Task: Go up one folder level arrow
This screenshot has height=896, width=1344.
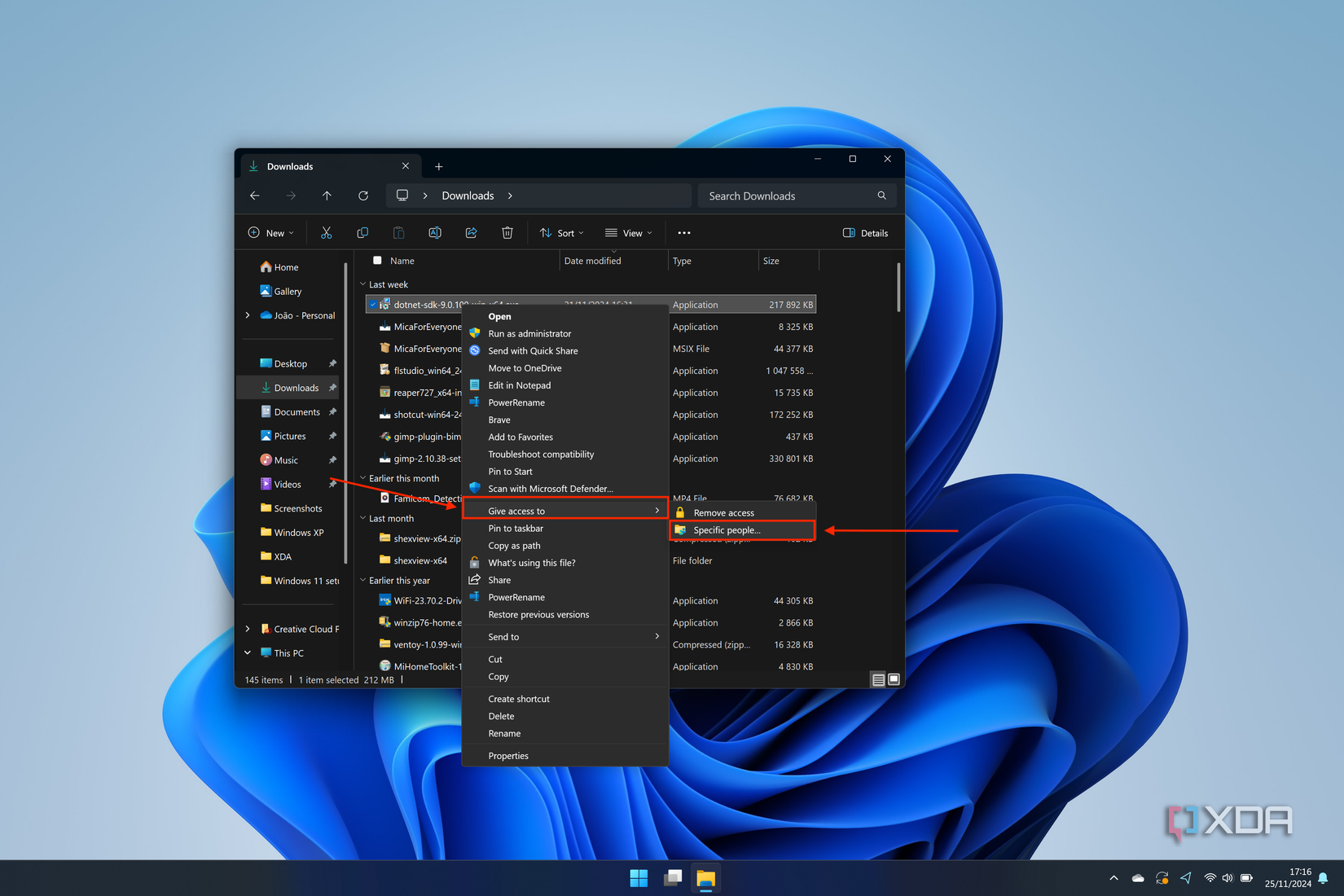Action: tap(327, 195)
